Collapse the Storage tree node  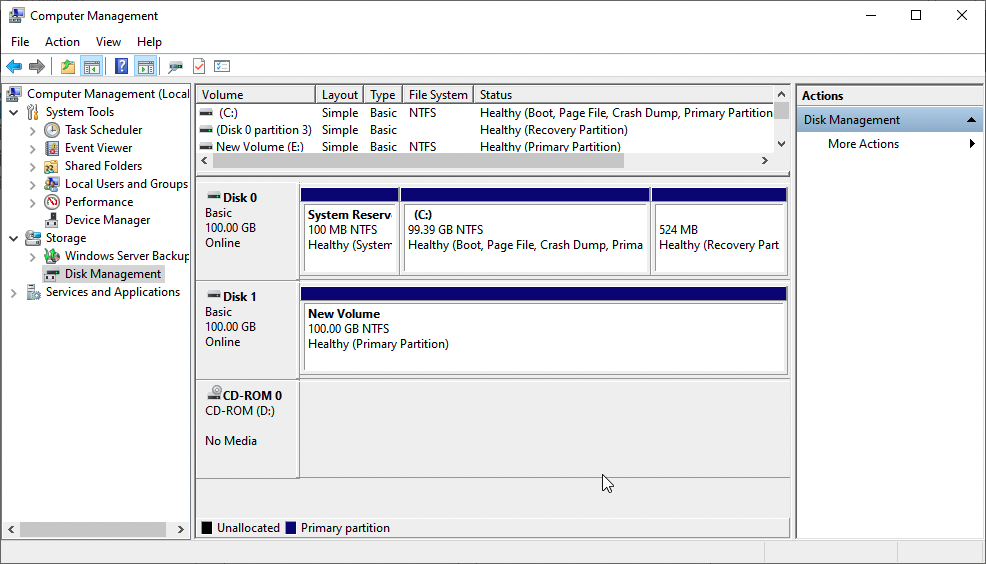[13, 239]
